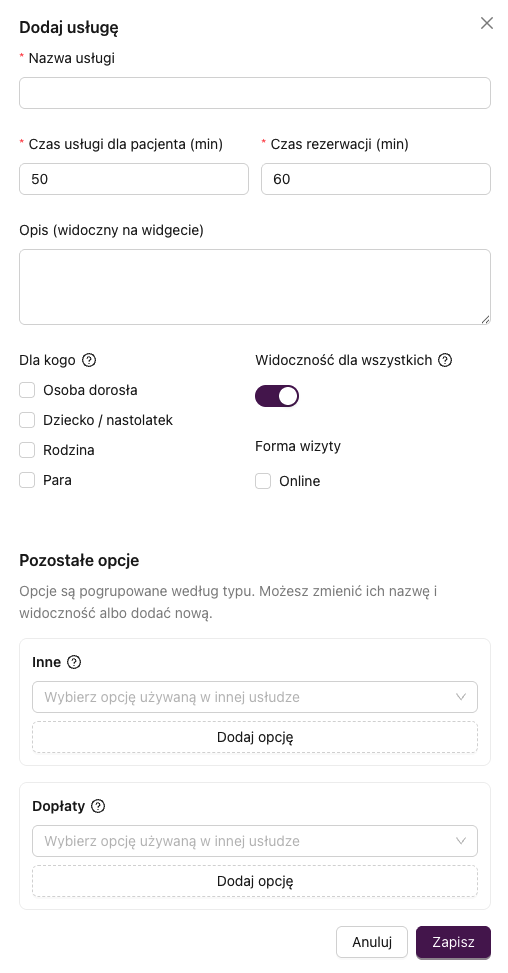
Task: Click Dodaj opcję under Inne
Action: coord(255,737)
